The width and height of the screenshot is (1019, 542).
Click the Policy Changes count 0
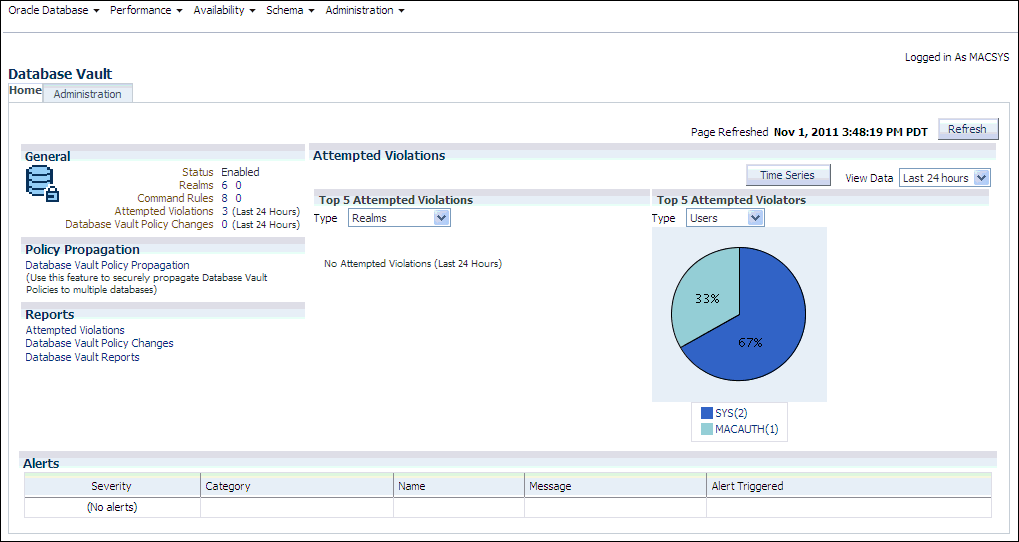224,224
